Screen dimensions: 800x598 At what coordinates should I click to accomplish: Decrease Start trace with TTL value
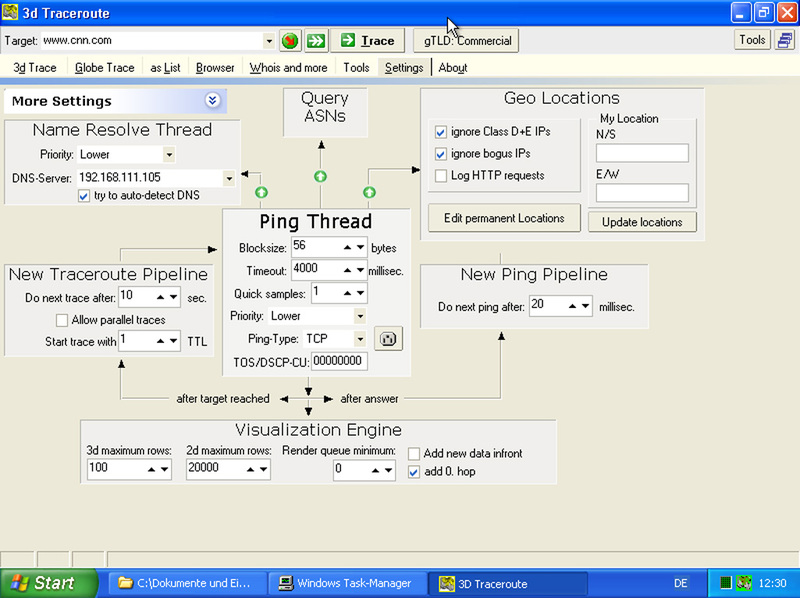(x=173, y=341)
